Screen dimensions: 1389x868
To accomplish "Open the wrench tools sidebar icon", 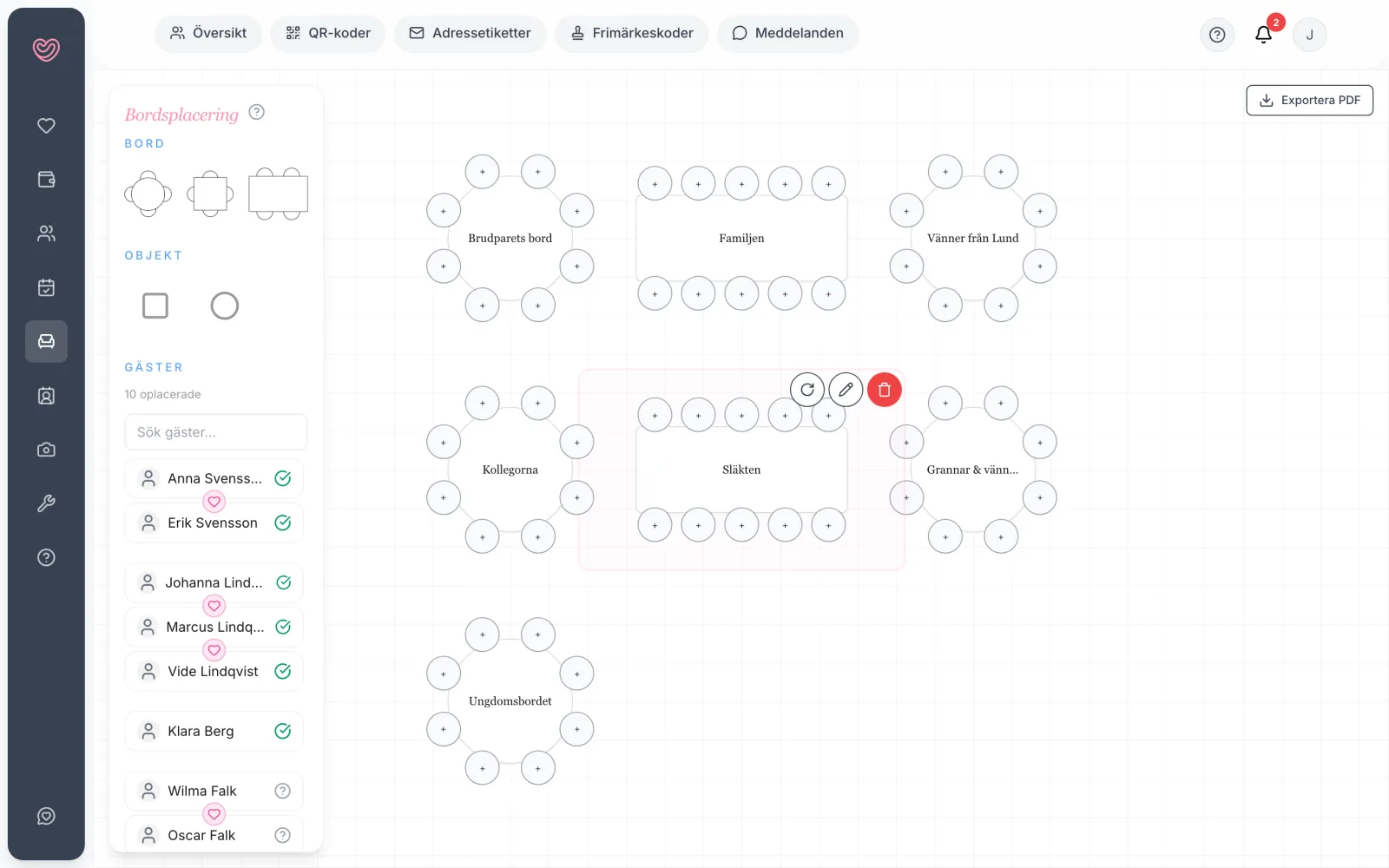I will pos(46,503).
